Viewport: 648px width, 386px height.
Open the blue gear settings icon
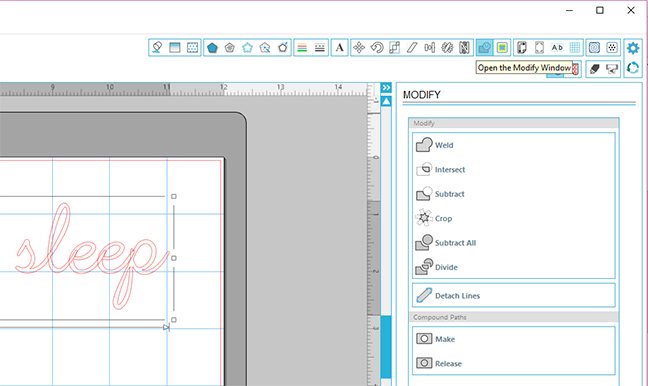(633, 48)
